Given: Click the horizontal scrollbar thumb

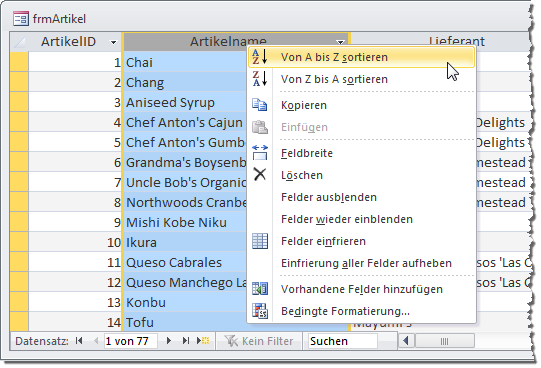Looking at the screenshot, I should (445, 341).
